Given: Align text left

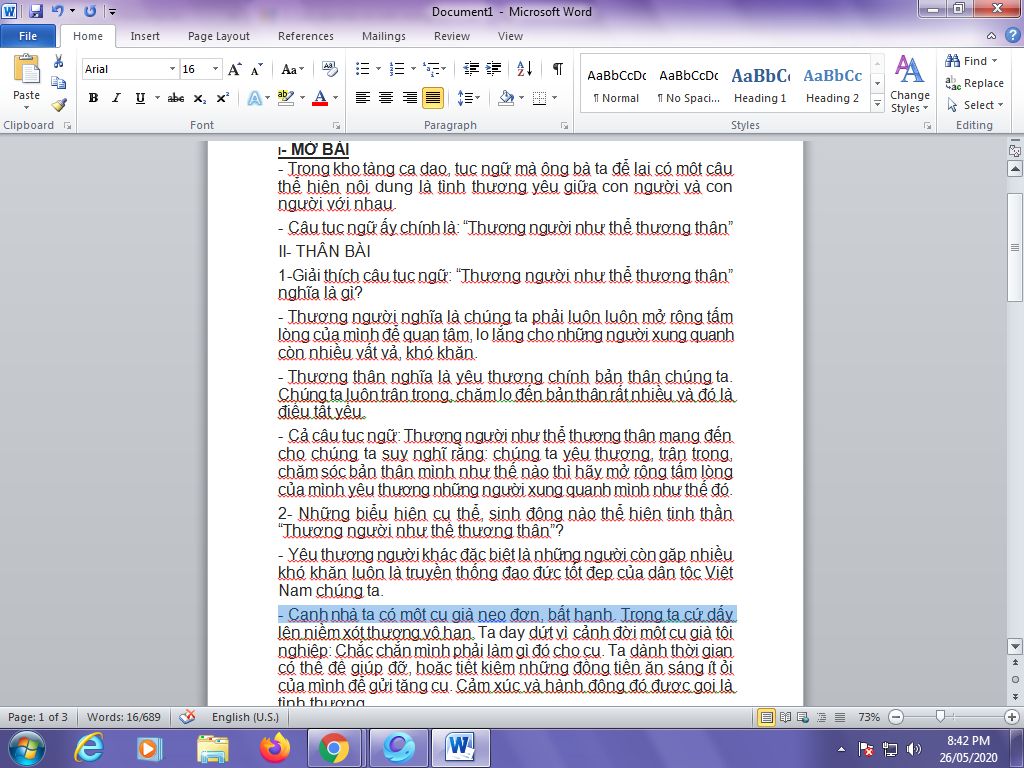Looking at the screenshot, I should click(362, 98).
